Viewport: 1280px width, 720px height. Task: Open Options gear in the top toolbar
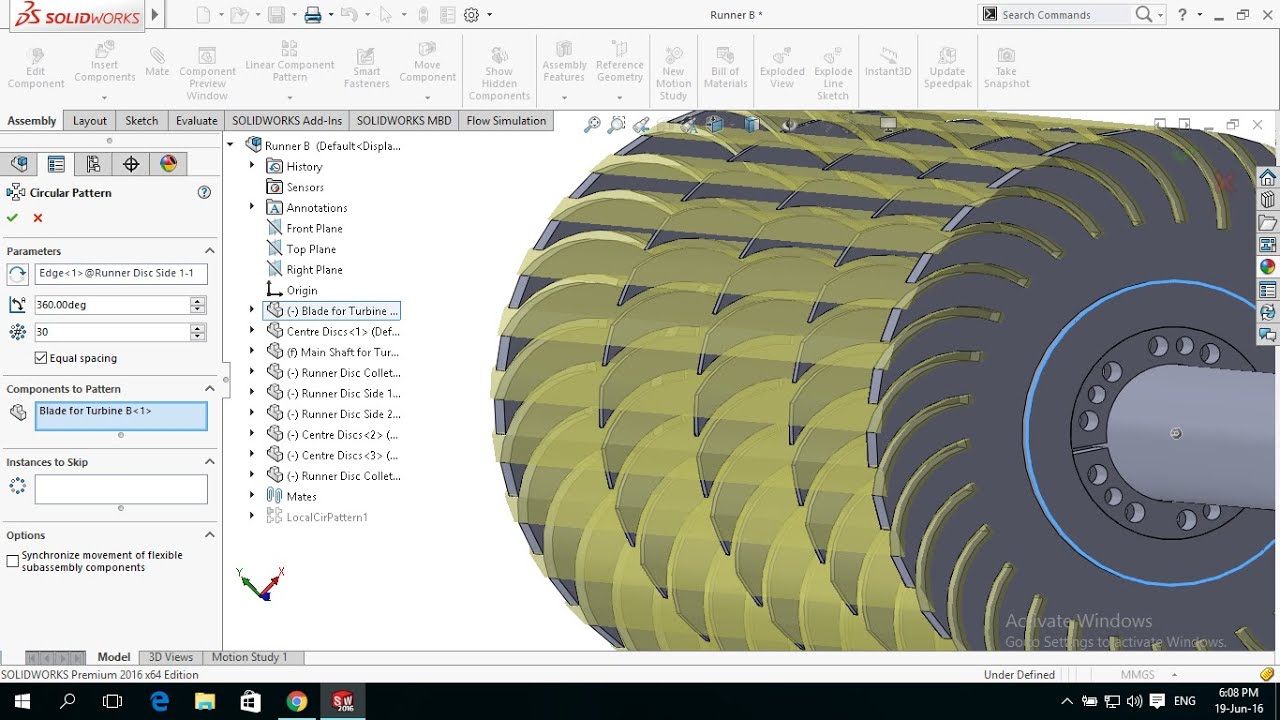(471, 15)
